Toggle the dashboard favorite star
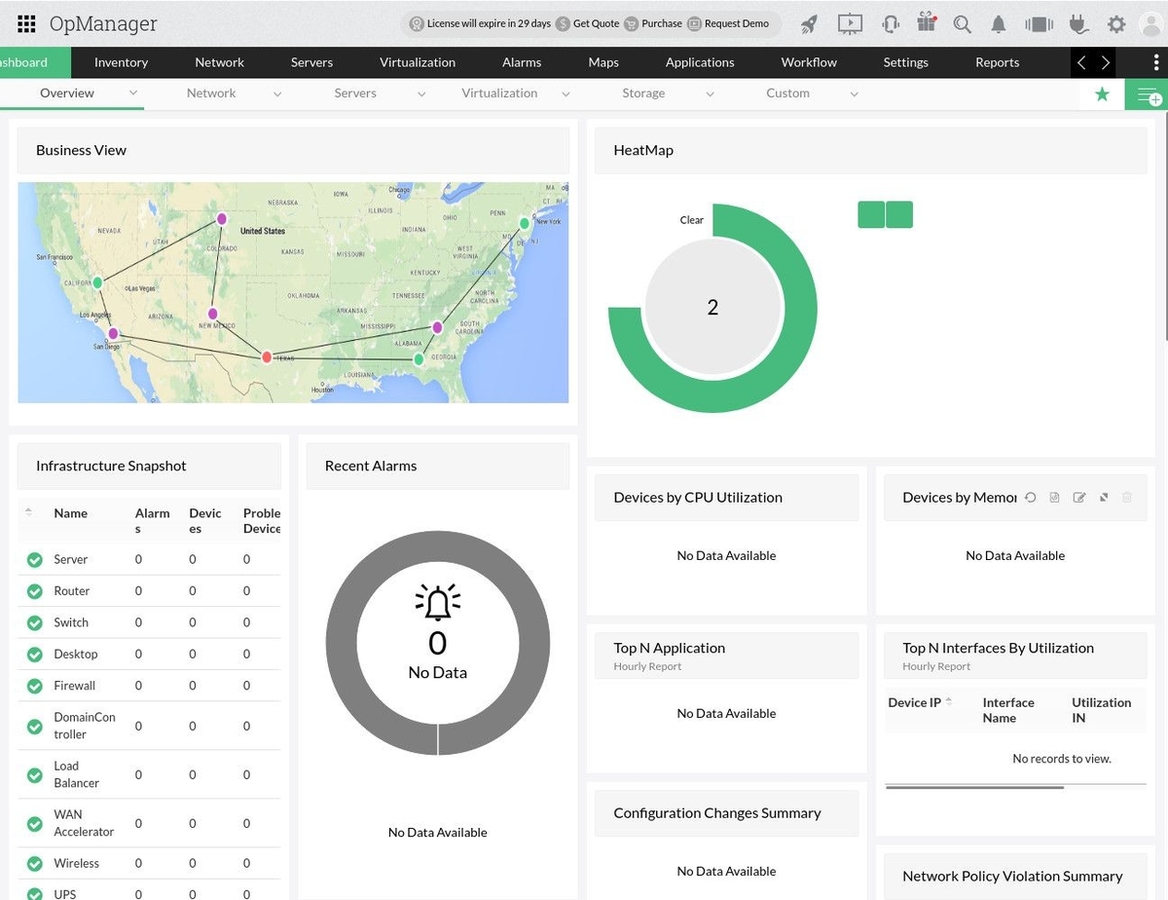The width and height of the screenshot is (1168, 900). click(x=1102, y=93)
